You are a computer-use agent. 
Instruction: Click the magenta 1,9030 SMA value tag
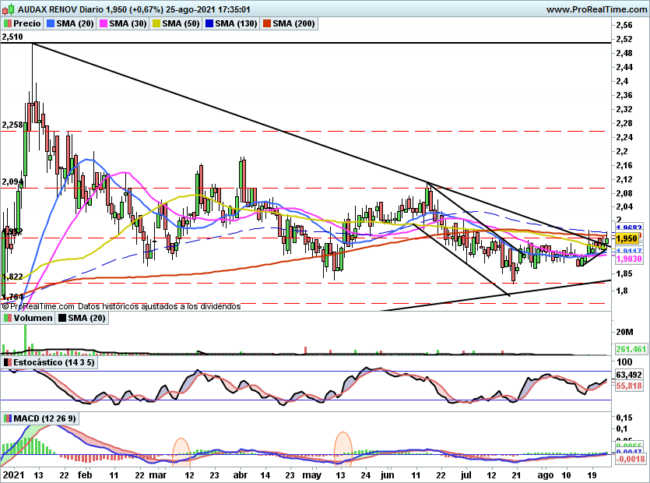point(629,259)
